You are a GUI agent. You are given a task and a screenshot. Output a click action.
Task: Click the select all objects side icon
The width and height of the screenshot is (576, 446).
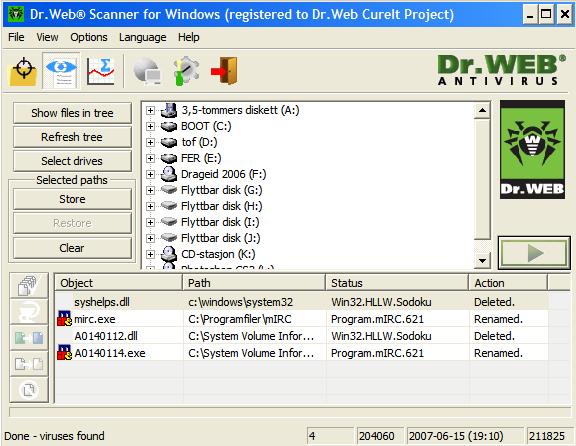29,285
